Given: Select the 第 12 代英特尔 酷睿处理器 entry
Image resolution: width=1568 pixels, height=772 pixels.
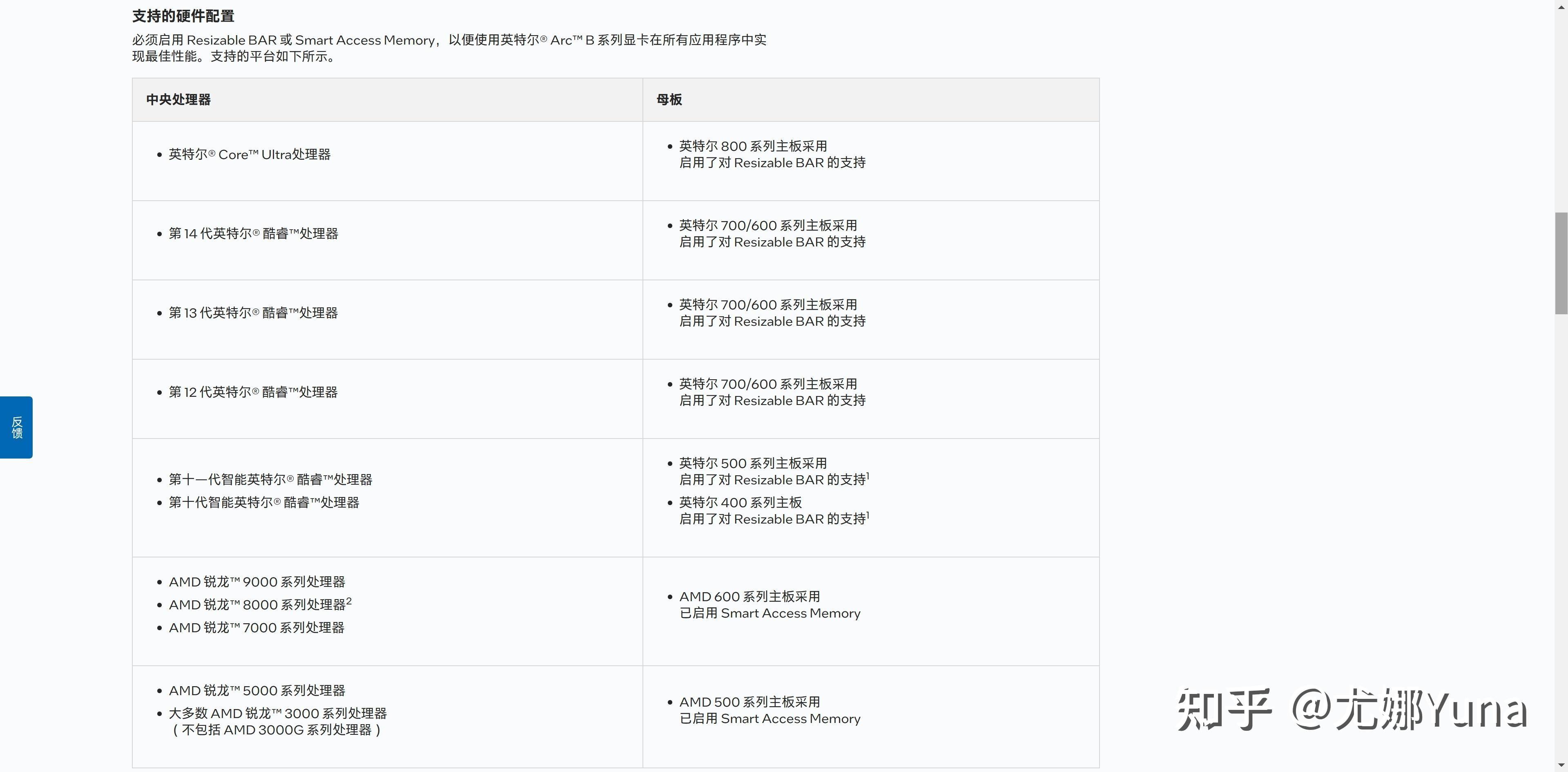Looking at the screenshot, I should (253, 392).
